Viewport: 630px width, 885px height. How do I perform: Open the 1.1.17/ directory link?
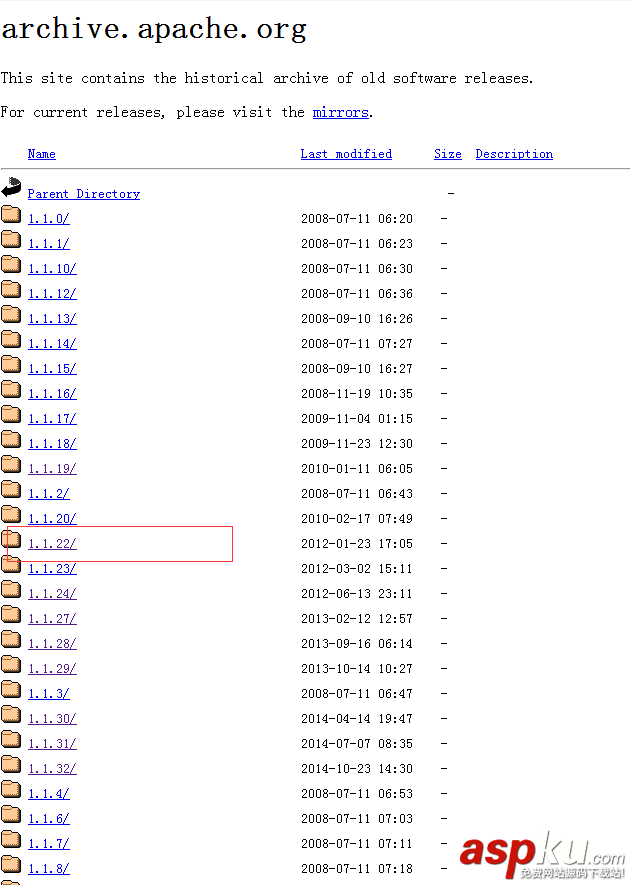point(52,419)
